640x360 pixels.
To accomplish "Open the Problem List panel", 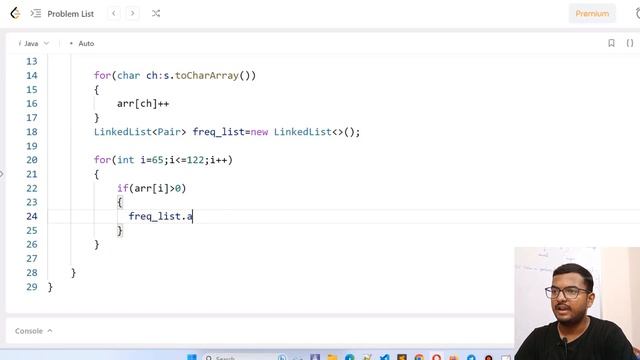I will [70, 13].
